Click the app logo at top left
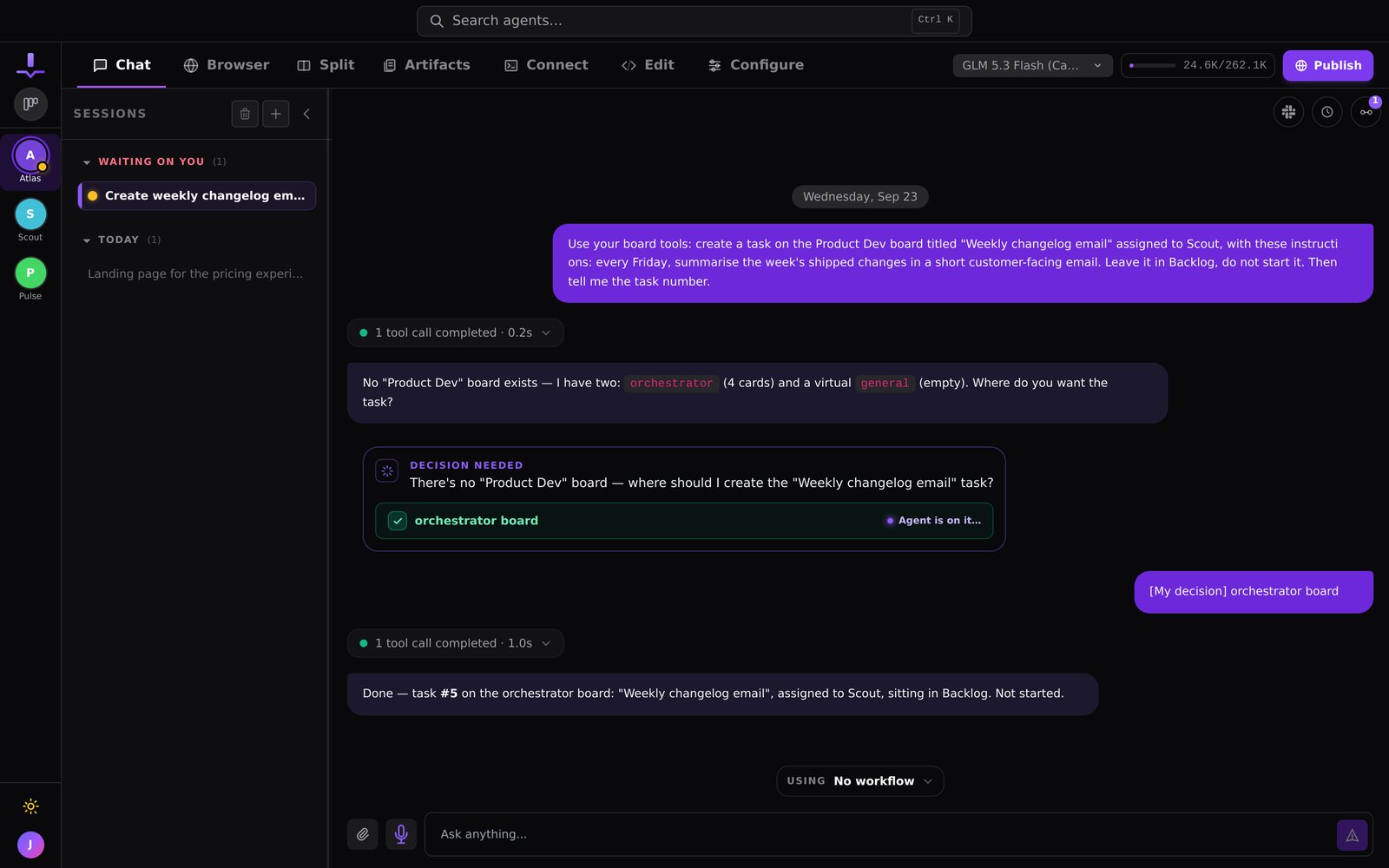 pos(30,65)
